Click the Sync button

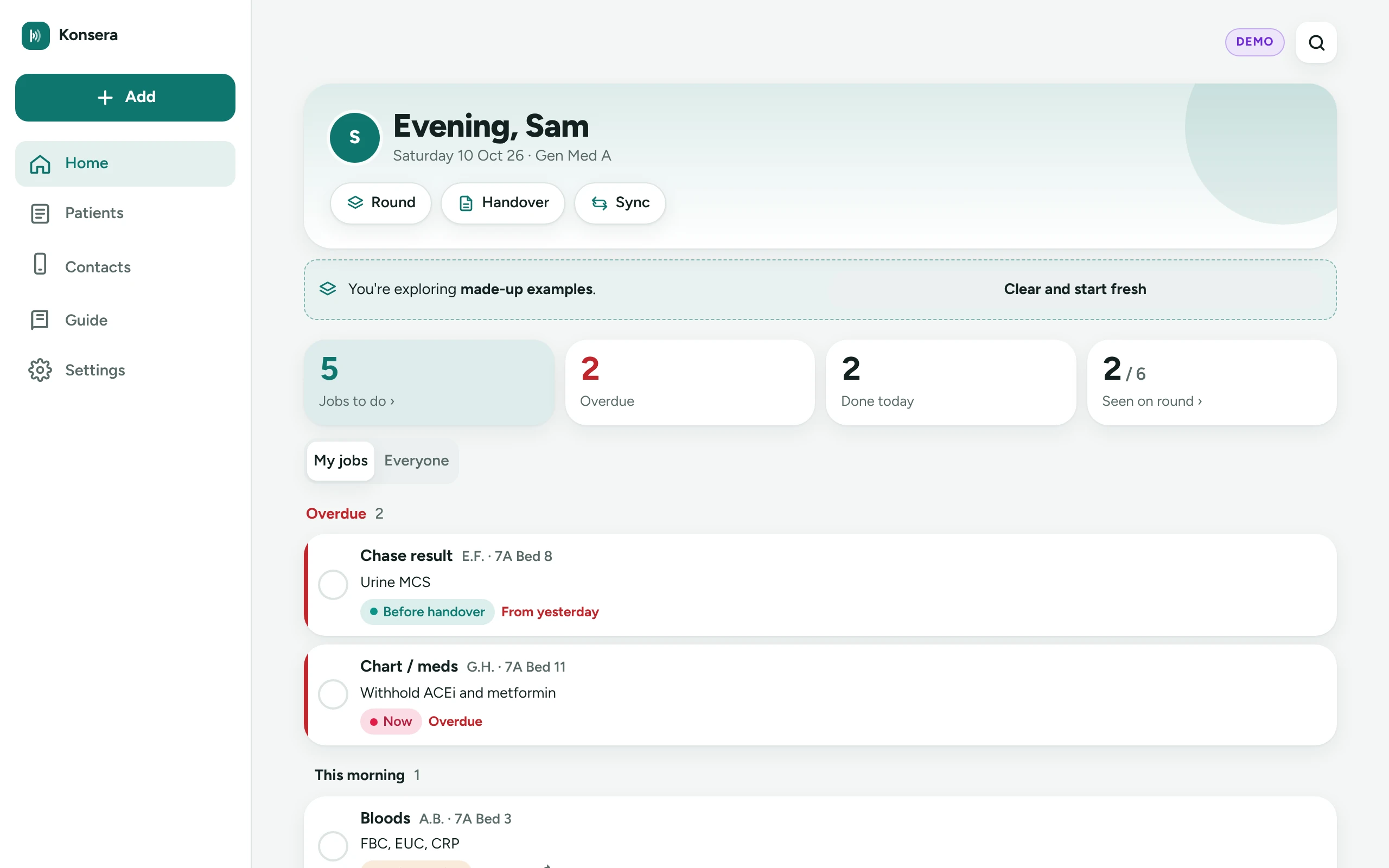pos(620,203)
